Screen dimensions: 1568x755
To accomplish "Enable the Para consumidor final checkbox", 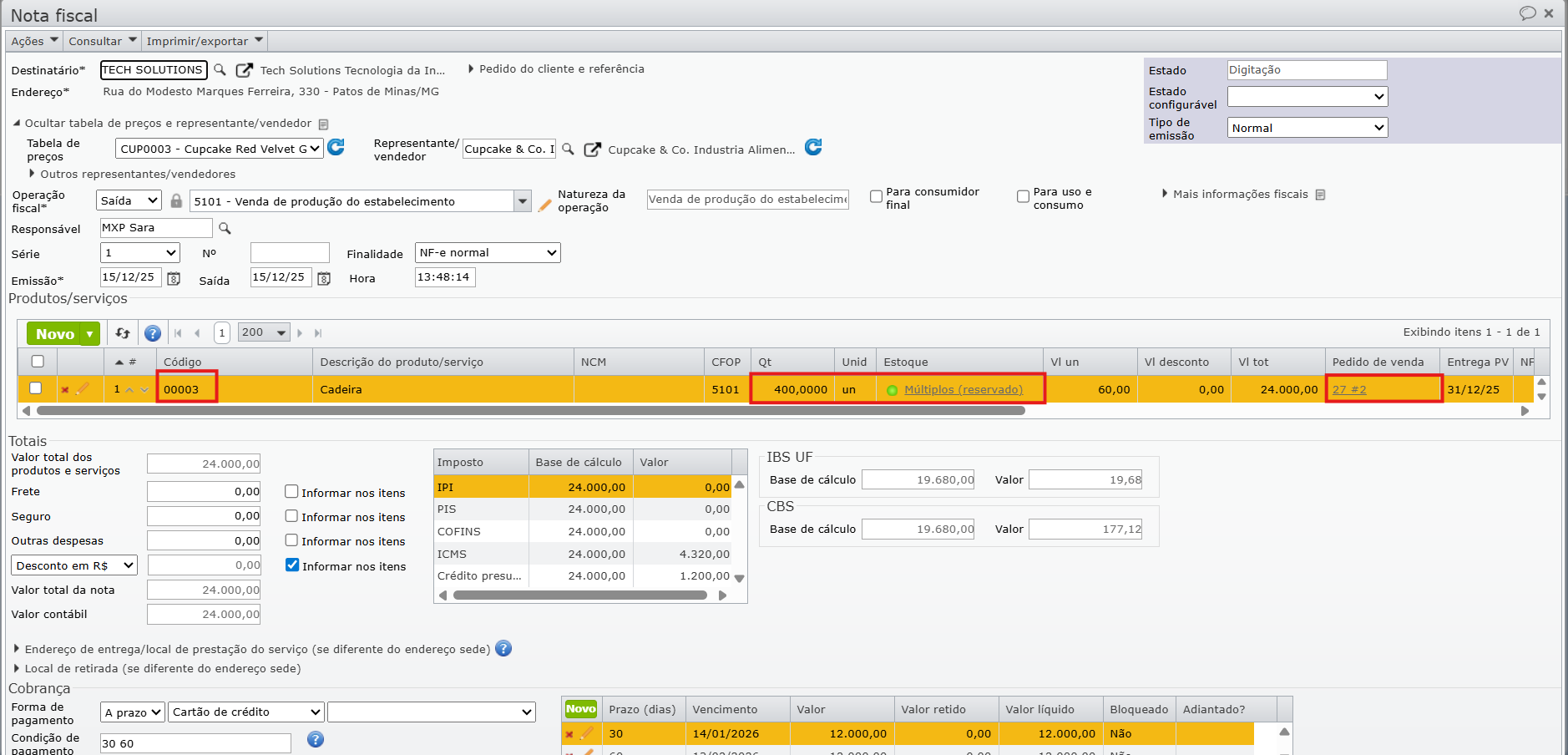I will tap(876, 196).
